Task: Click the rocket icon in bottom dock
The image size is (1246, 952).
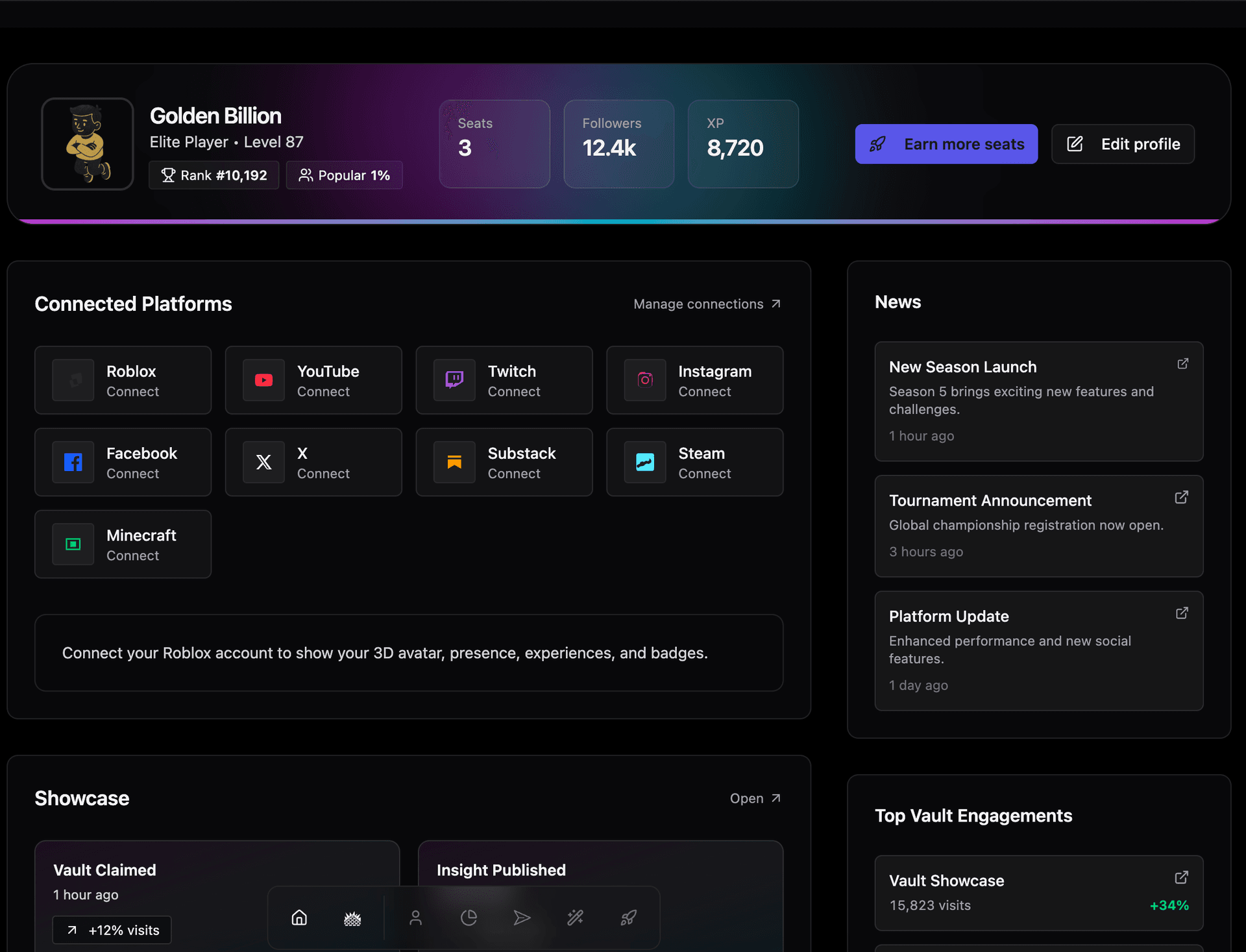Action: tap(628, 918)
